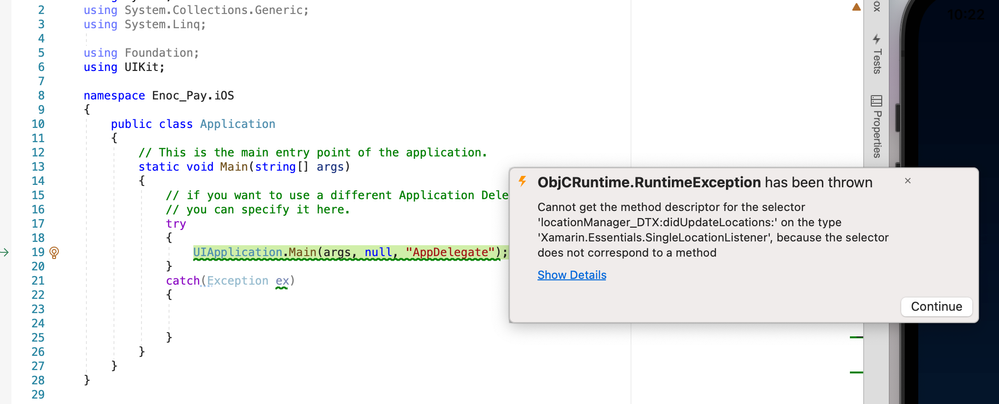Click the orange warning triangle above the scrollbar

point(856,7)
